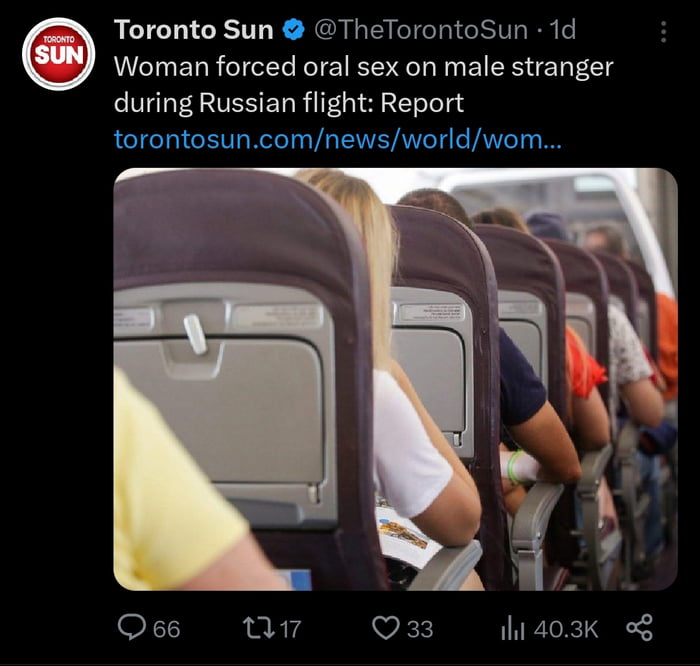The image size is (700, 666).
Task: Click the retweet count 17
Action: (290, 629)
